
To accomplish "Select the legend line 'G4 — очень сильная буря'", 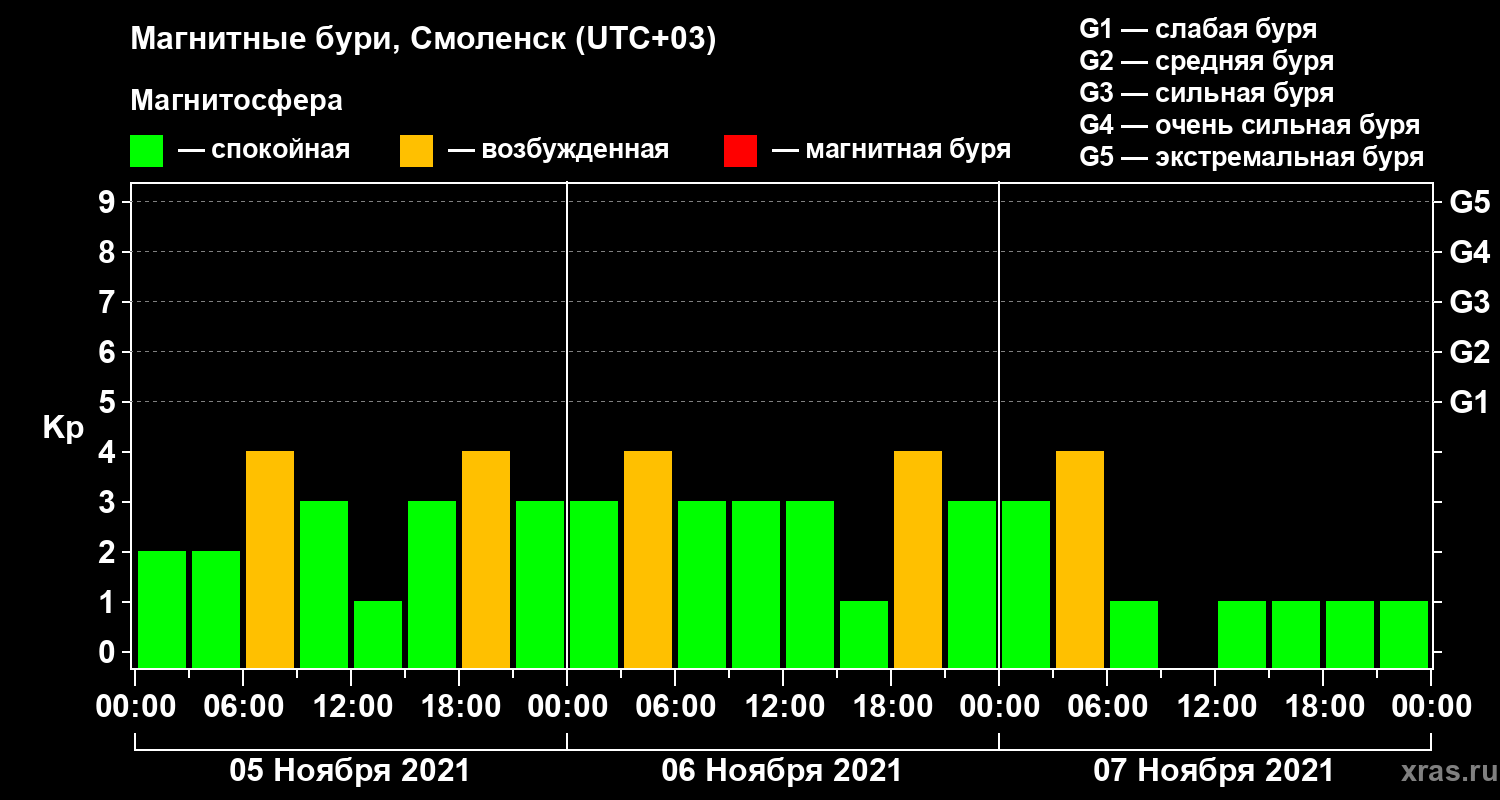I will [x=1249, y=125].
